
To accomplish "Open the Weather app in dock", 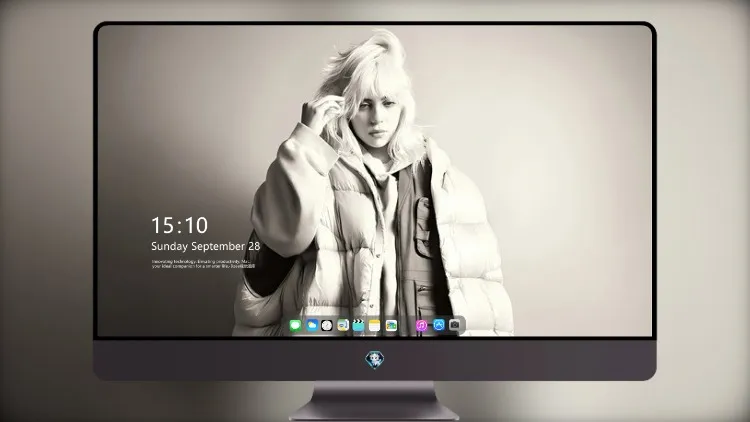I will pos(312,325).
